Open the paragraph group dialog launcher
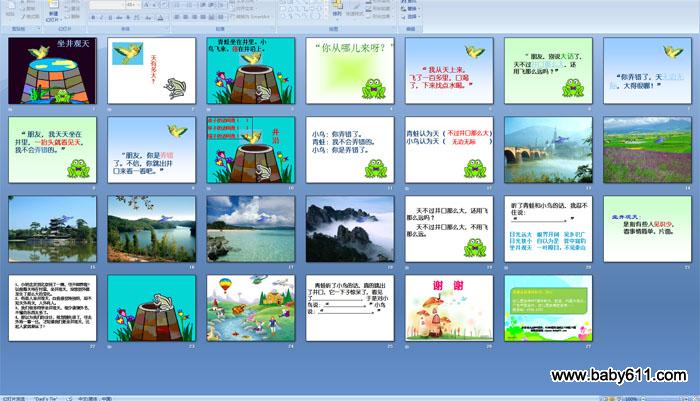 point(273,29)
